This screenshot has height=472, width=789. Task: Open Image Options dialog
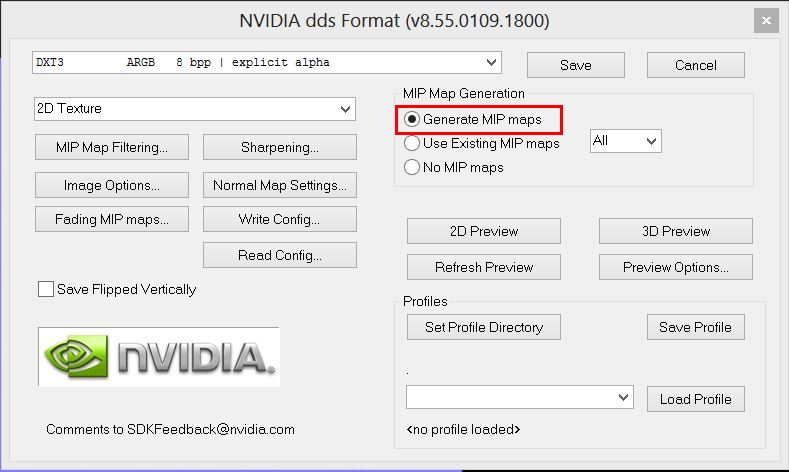111,185
